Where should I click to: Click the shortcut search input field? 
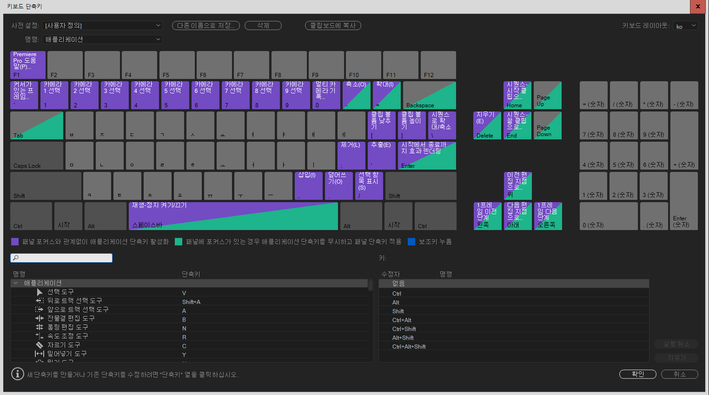61,258
